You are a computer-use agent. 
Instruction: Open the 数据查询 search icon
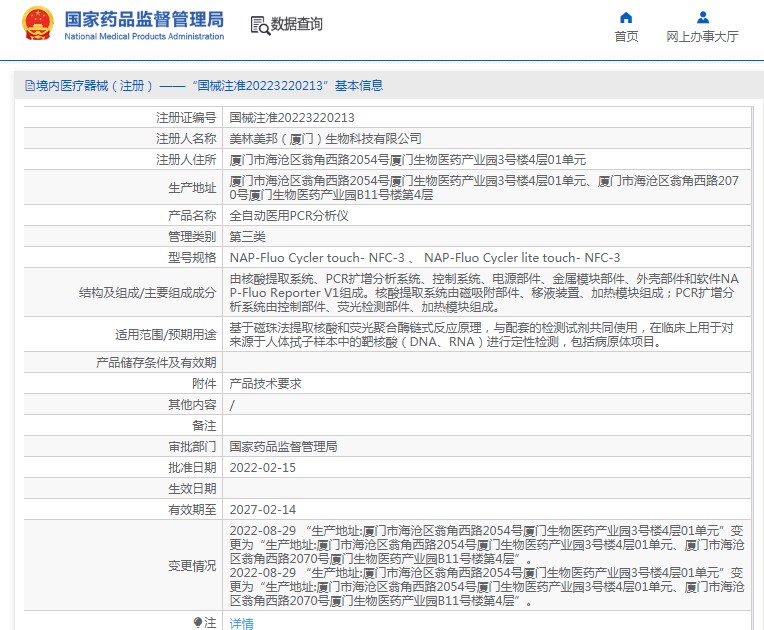260,25
